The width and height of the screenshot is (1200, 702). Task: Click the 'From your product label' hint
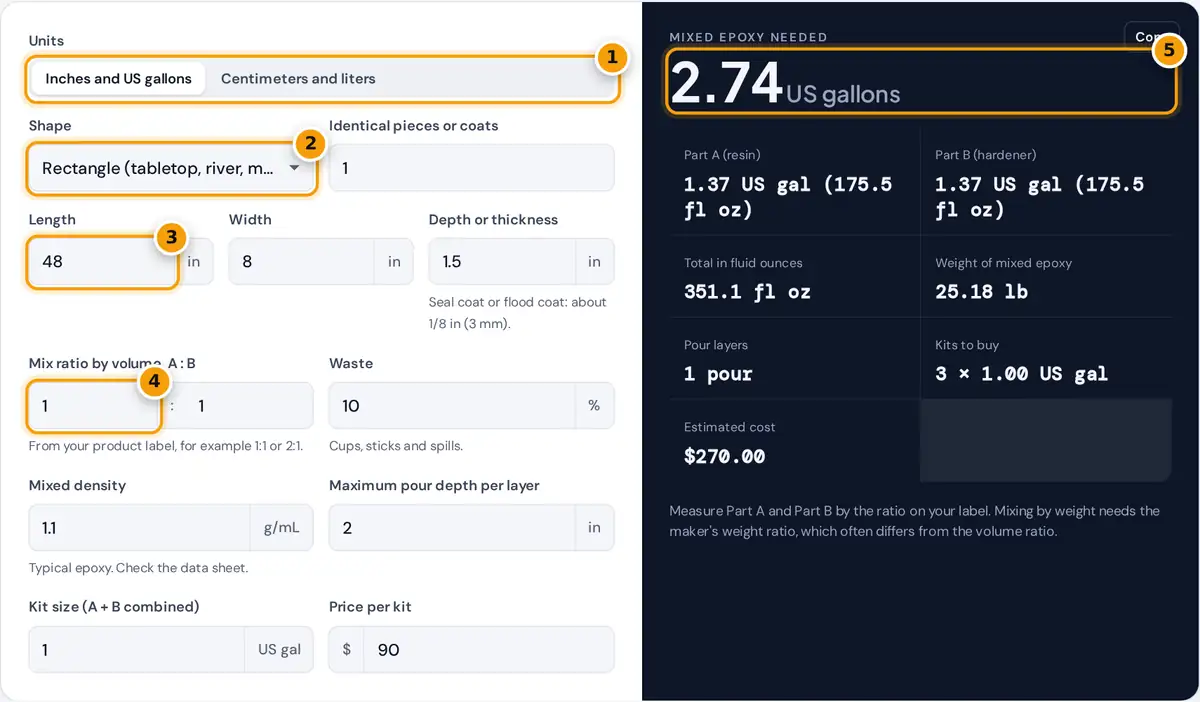(x=166, y=445)
